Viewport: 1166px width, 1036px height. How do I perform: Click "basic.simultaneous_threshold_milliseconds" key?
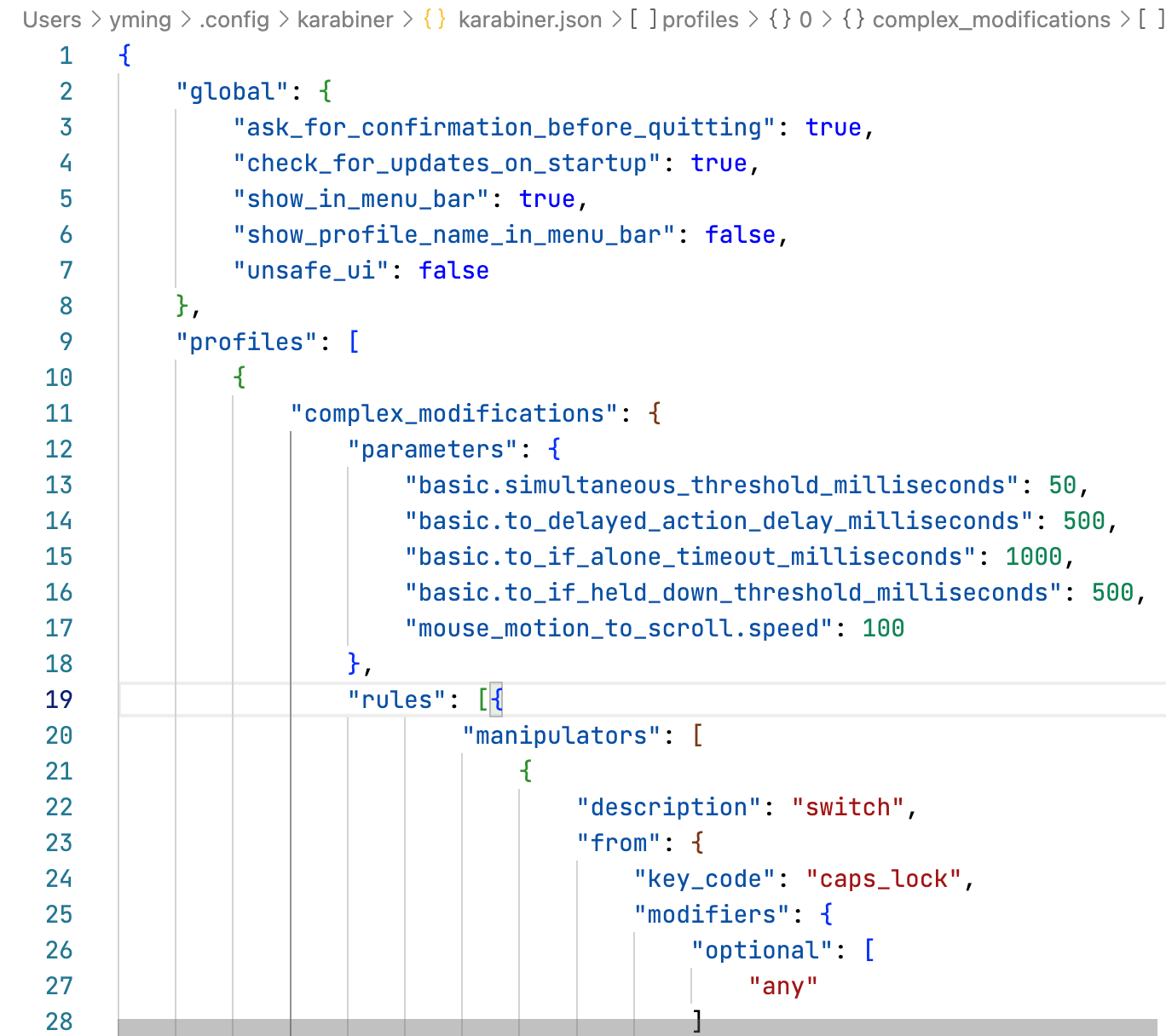click(713, 485)
